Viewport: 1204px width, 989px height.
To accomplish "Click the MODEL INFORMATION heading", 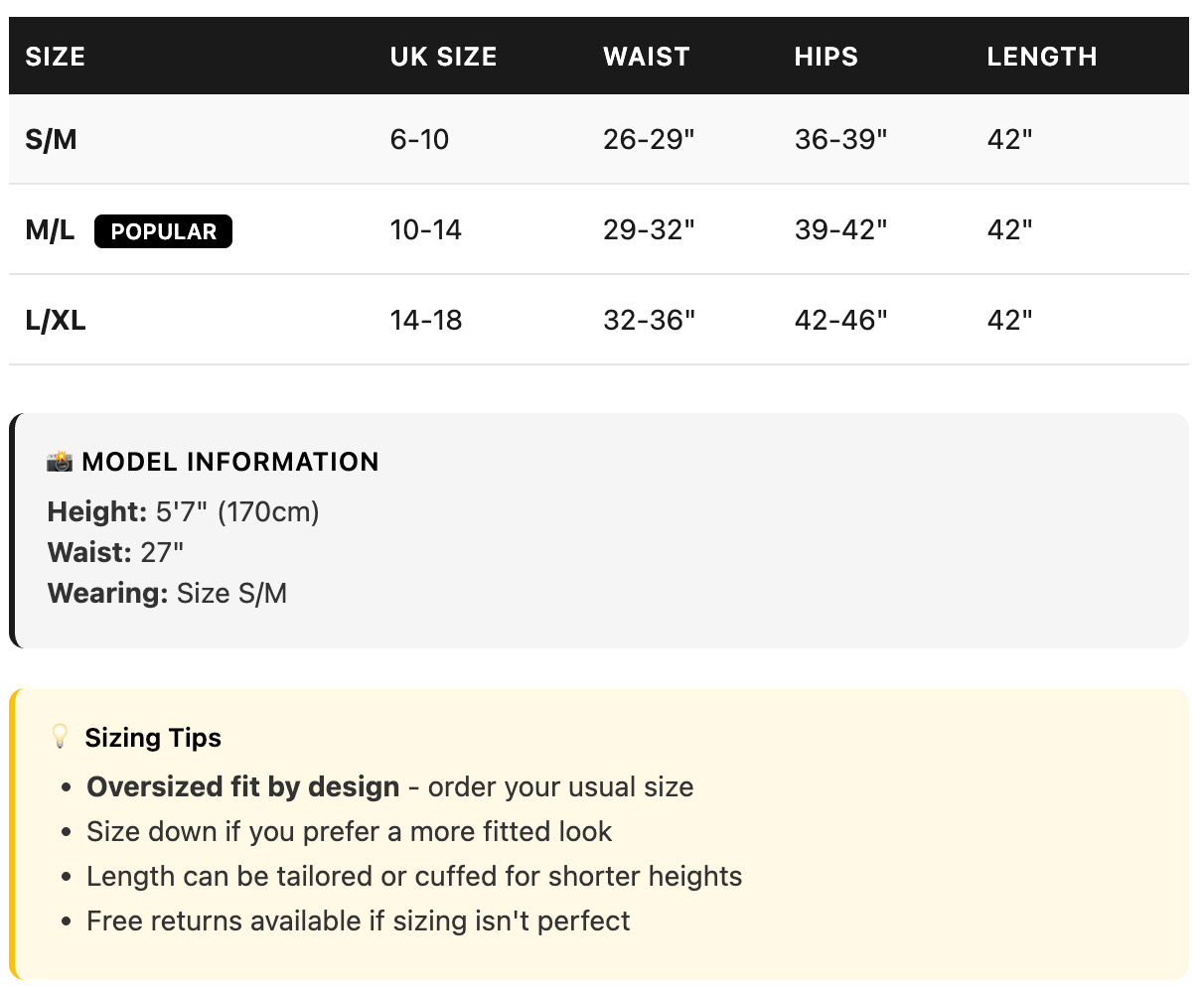I will tap(230, 462).
